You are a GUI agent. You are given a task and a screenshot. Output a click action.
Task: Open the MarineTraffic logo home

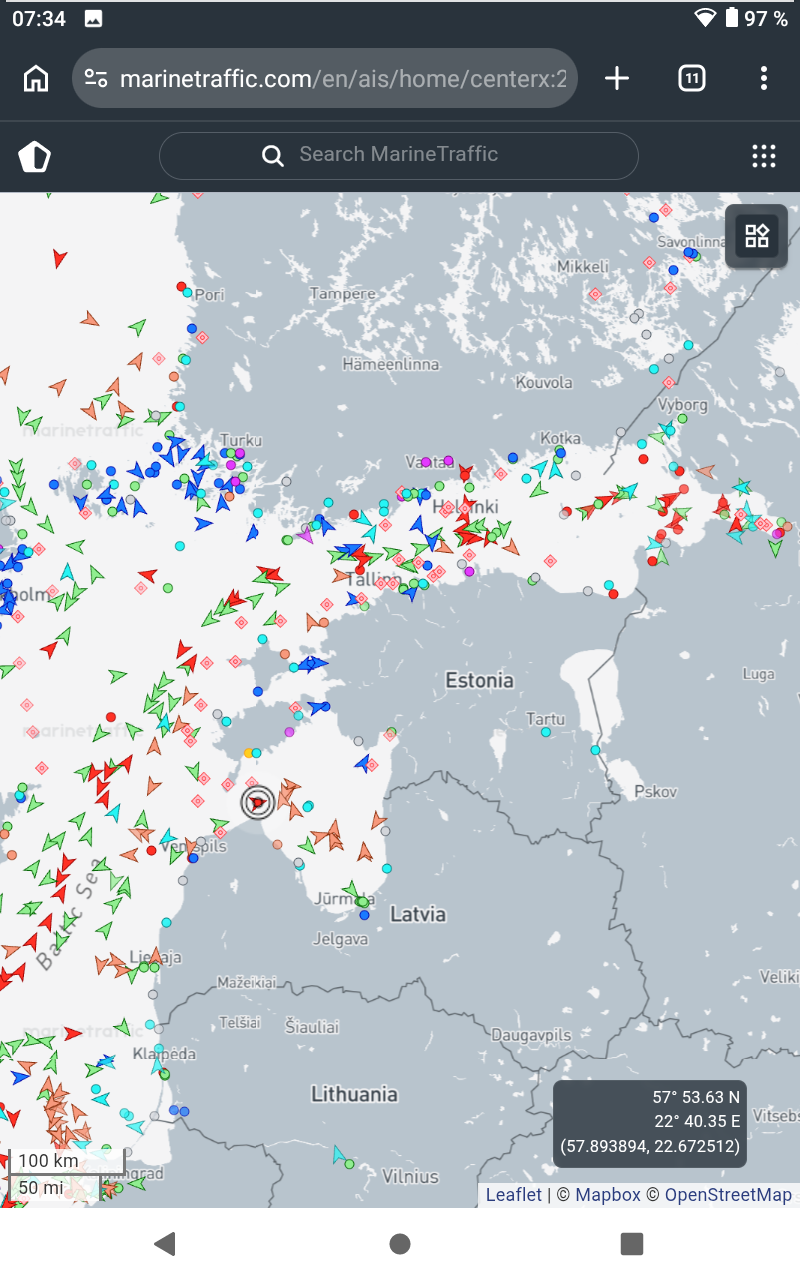tap(34, 156)
